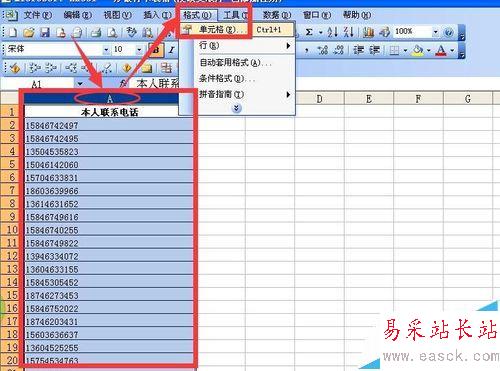500x371 pixels.
Task: Click the zoom field showing 100%
Action: click(x=412, y=32)
